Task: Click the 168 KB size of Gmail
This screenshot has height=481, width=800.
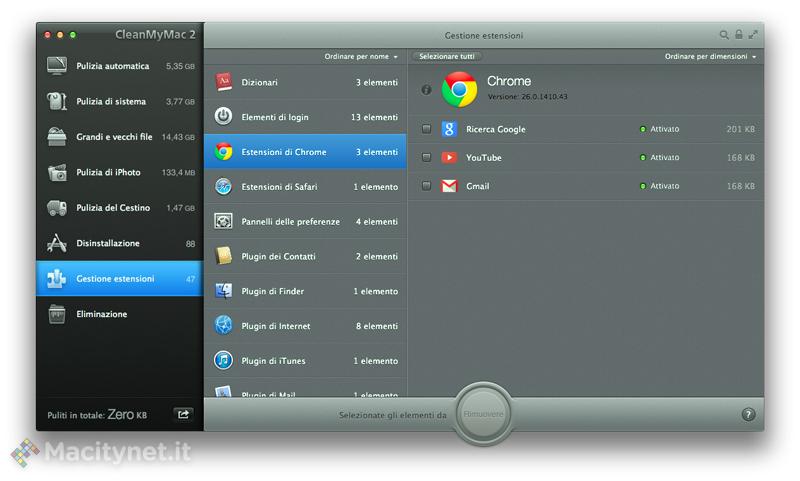Action: coord(740,186)
